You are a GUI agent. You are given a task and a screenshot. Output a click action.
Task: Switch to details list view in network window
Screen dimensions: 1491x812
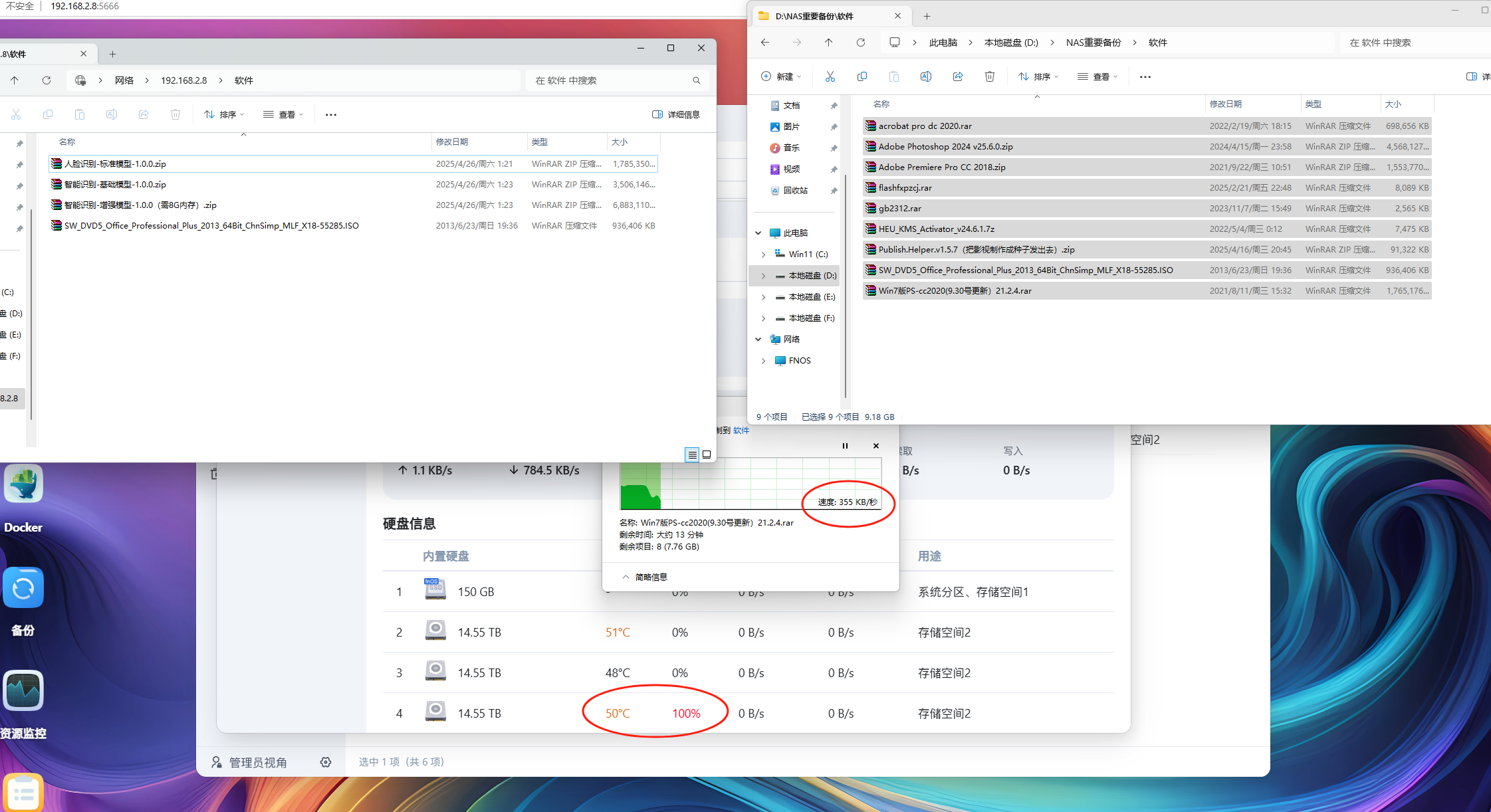692,455
